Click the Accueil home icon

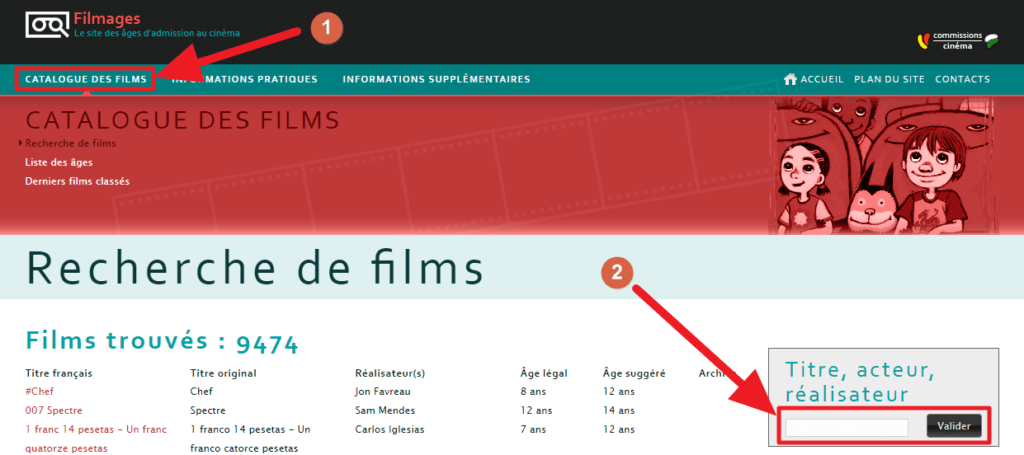(x=791, y=79)
